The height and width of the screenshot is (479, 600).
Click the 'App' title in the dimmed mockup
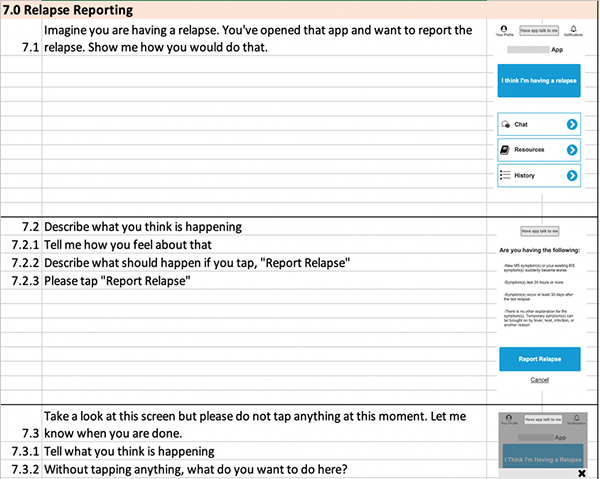[560, 437]
